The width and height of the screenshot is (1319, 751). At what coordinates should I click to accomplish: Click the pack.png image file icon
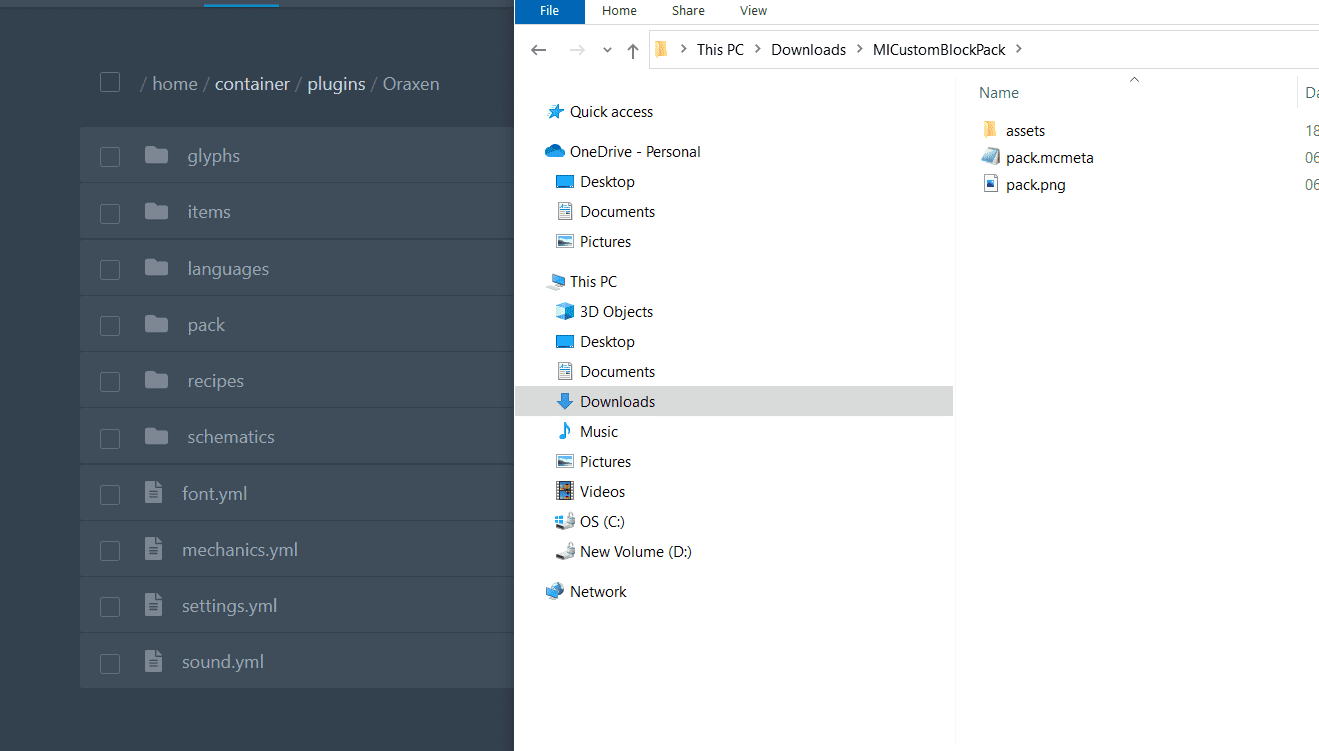[990, 184]
